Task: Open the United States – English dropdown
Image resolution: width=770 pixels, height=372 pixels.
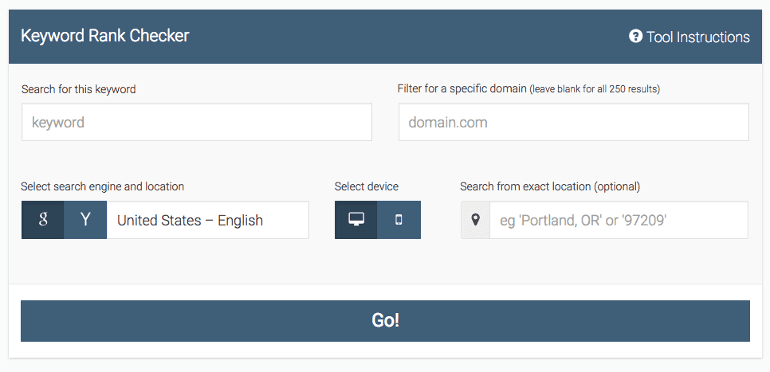Action: 208,220
